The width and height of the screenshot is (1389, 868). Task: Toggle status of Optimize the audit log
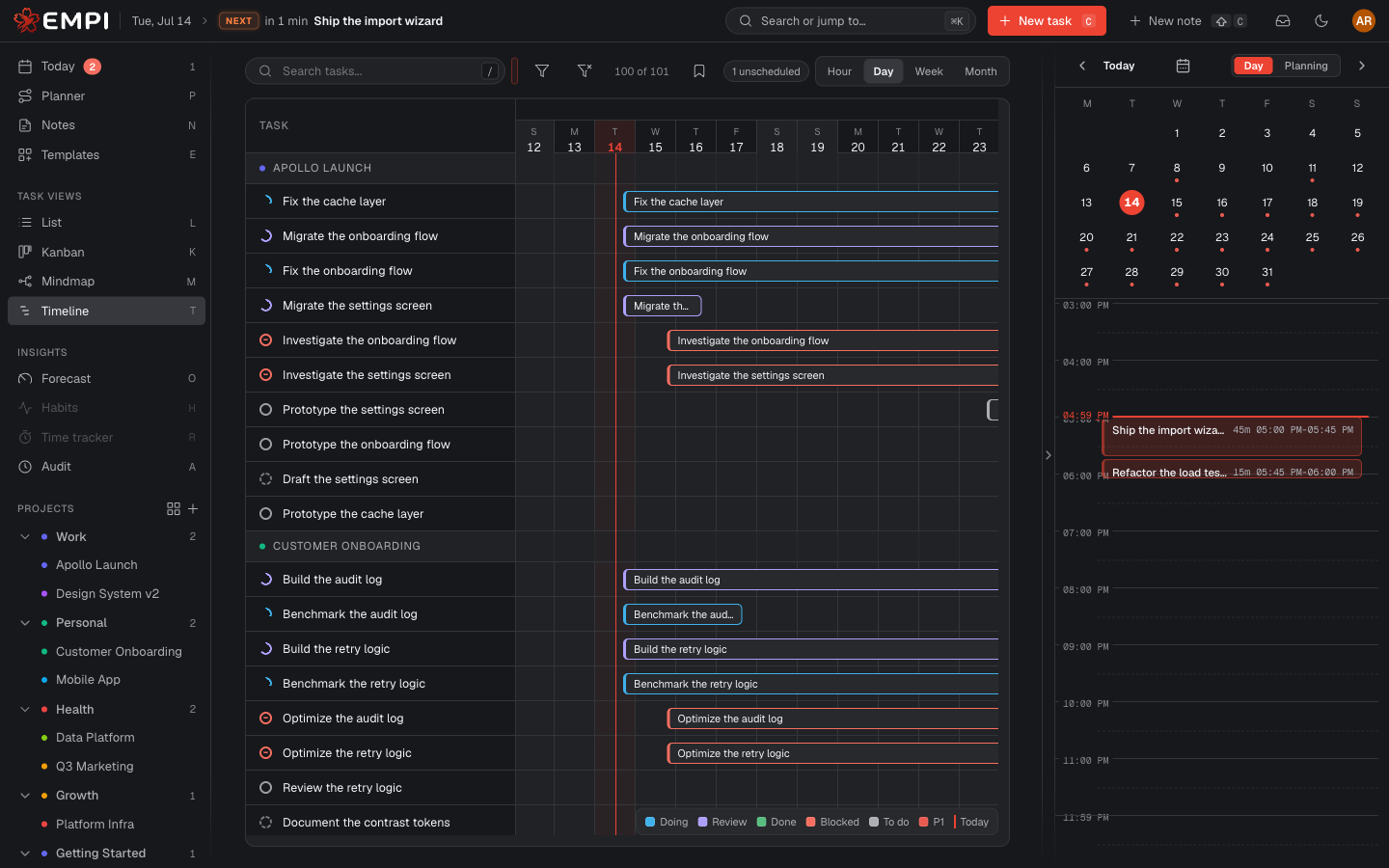(265, 719)
